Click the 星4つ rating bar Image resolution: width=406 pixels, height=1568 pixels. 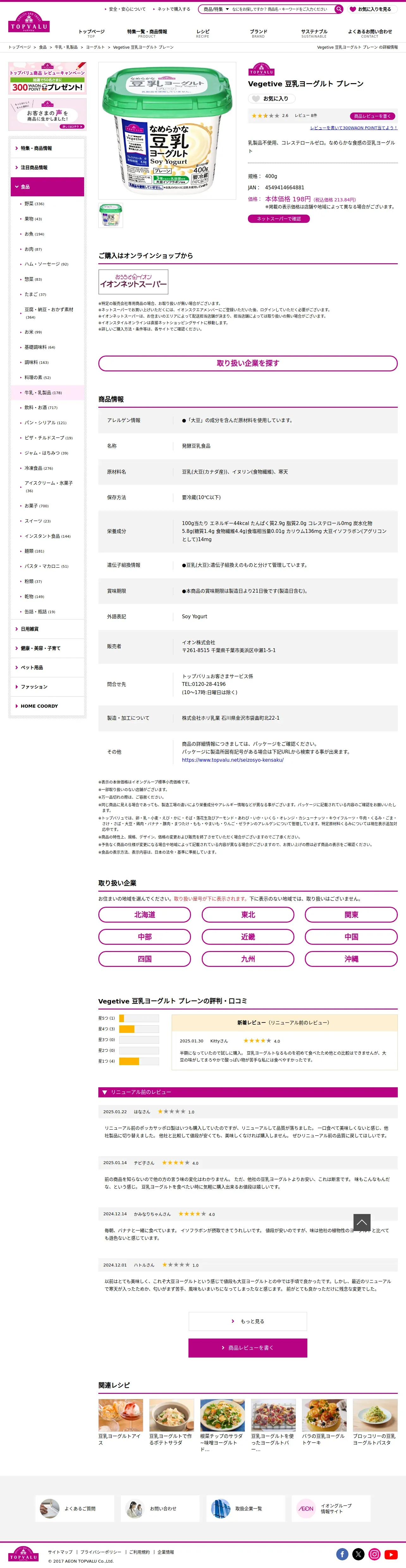139,1029
